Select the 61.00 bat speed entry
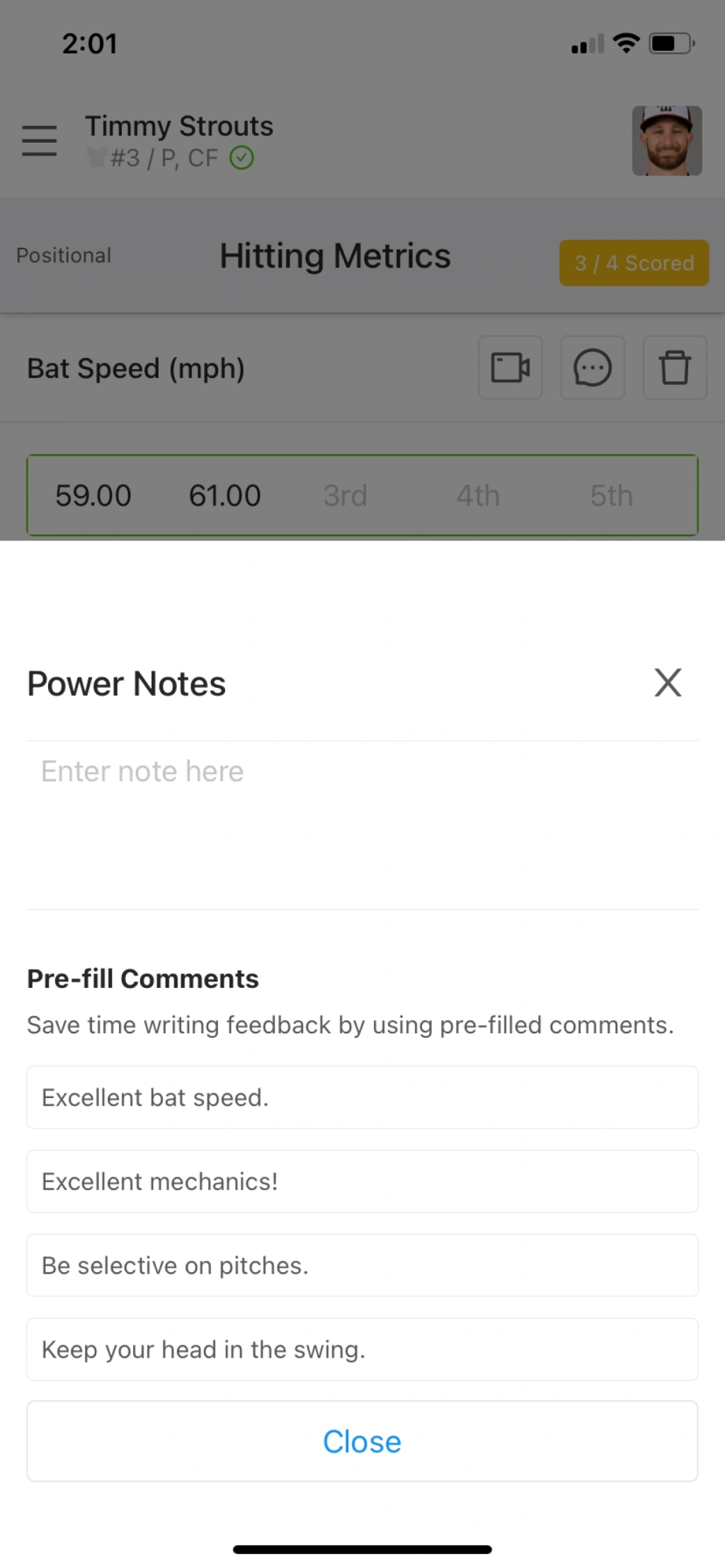 [x=224, y=495]
